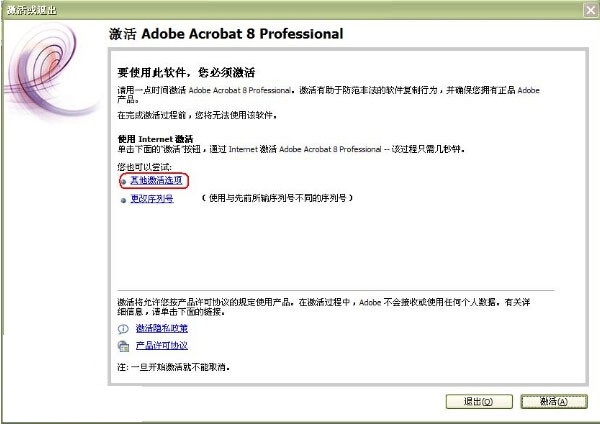The height and width of the screenshot is (424, 600).
Task: Click the title 激活 Adobe Acrobat 8 Professional
Action: pos(226,34)
